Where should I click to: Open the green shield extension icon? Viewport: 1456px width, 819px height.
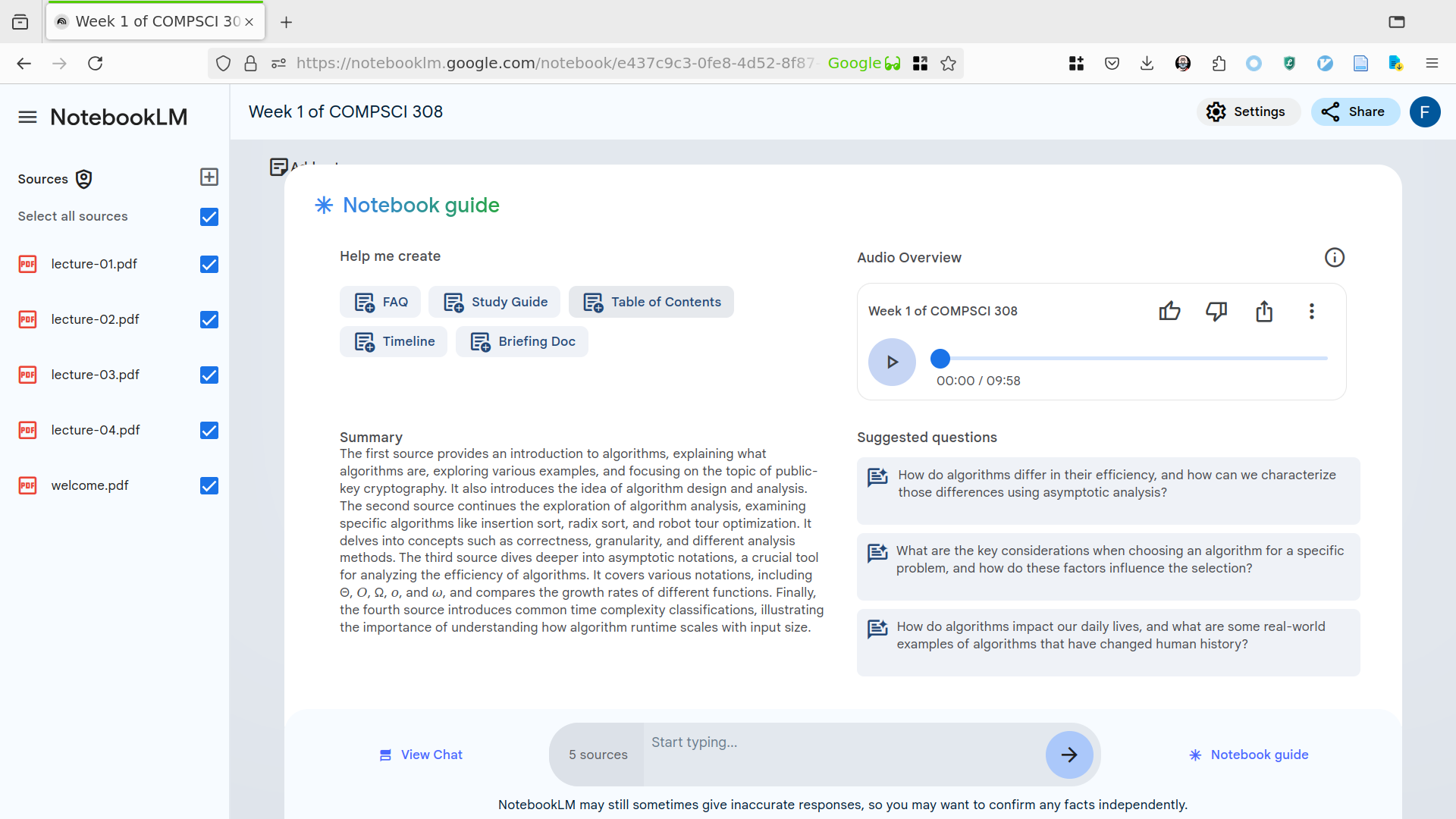tap(1289, 64)
